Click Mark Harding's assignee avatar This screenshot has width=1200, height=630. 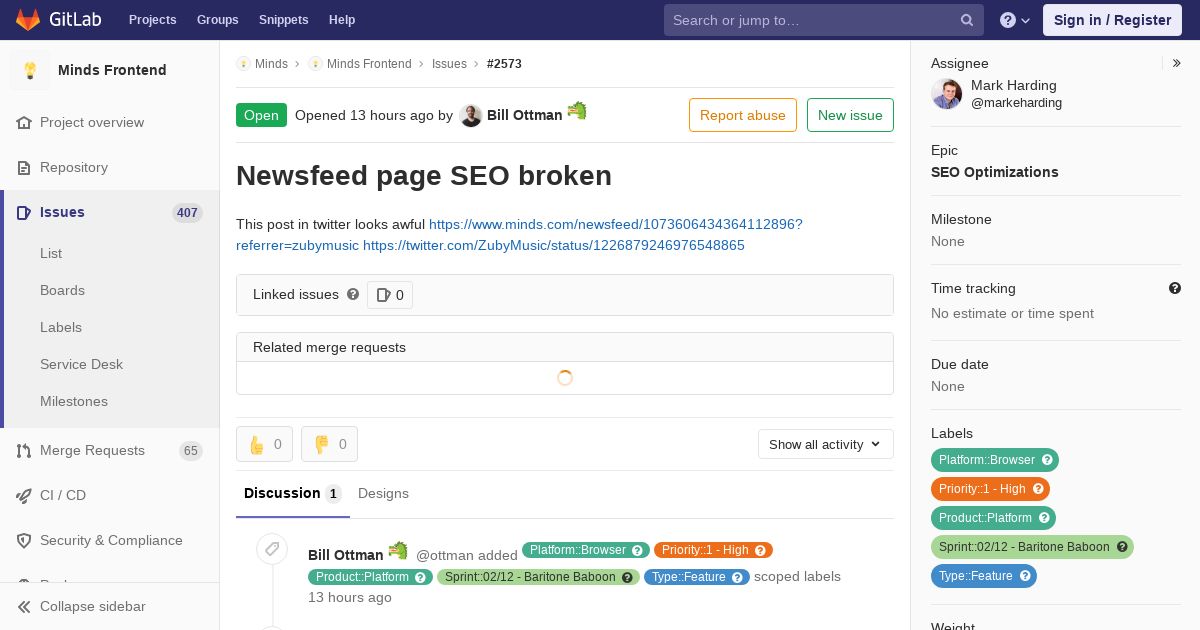click(947, 94)
